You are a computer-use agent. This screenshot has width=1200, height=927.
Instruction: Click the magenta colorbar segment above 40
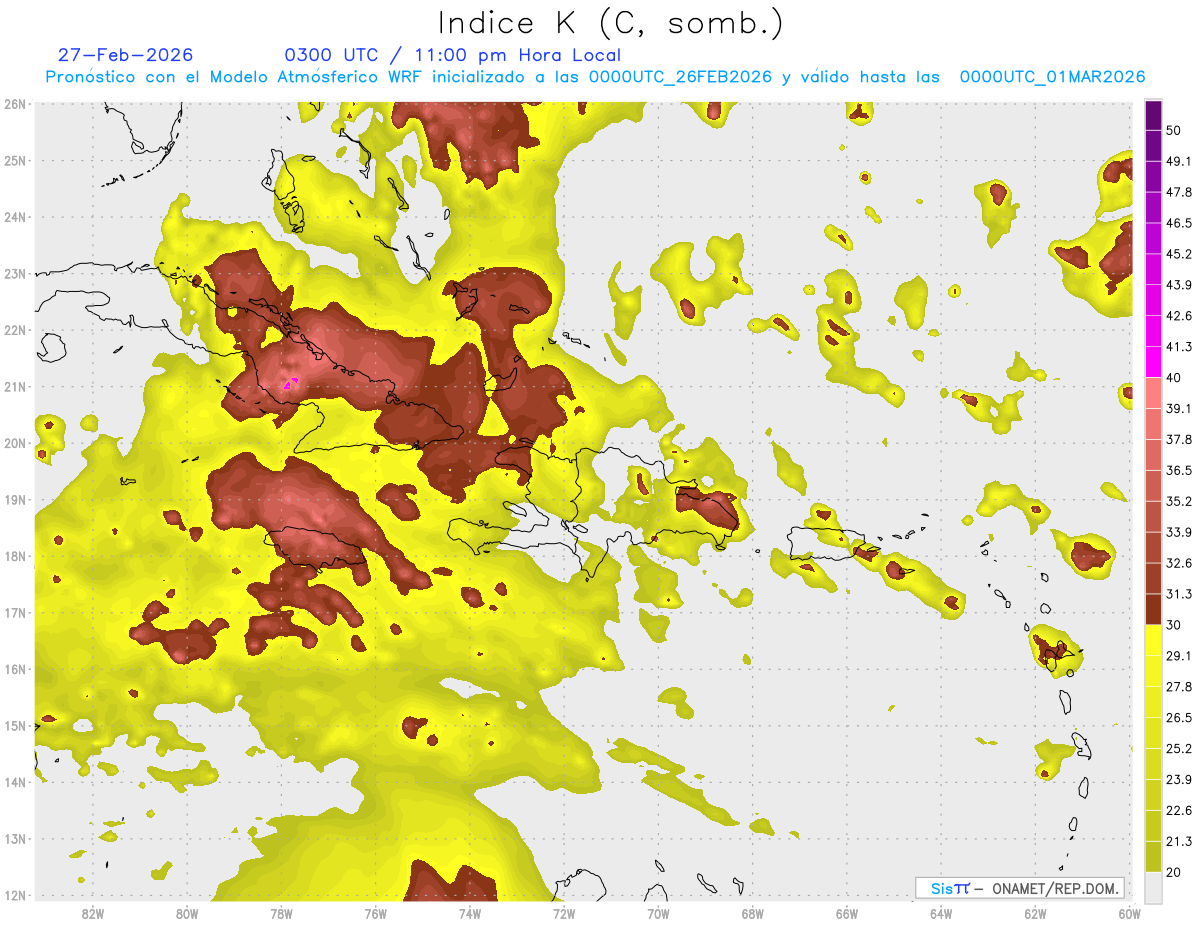pos(1153,362)
